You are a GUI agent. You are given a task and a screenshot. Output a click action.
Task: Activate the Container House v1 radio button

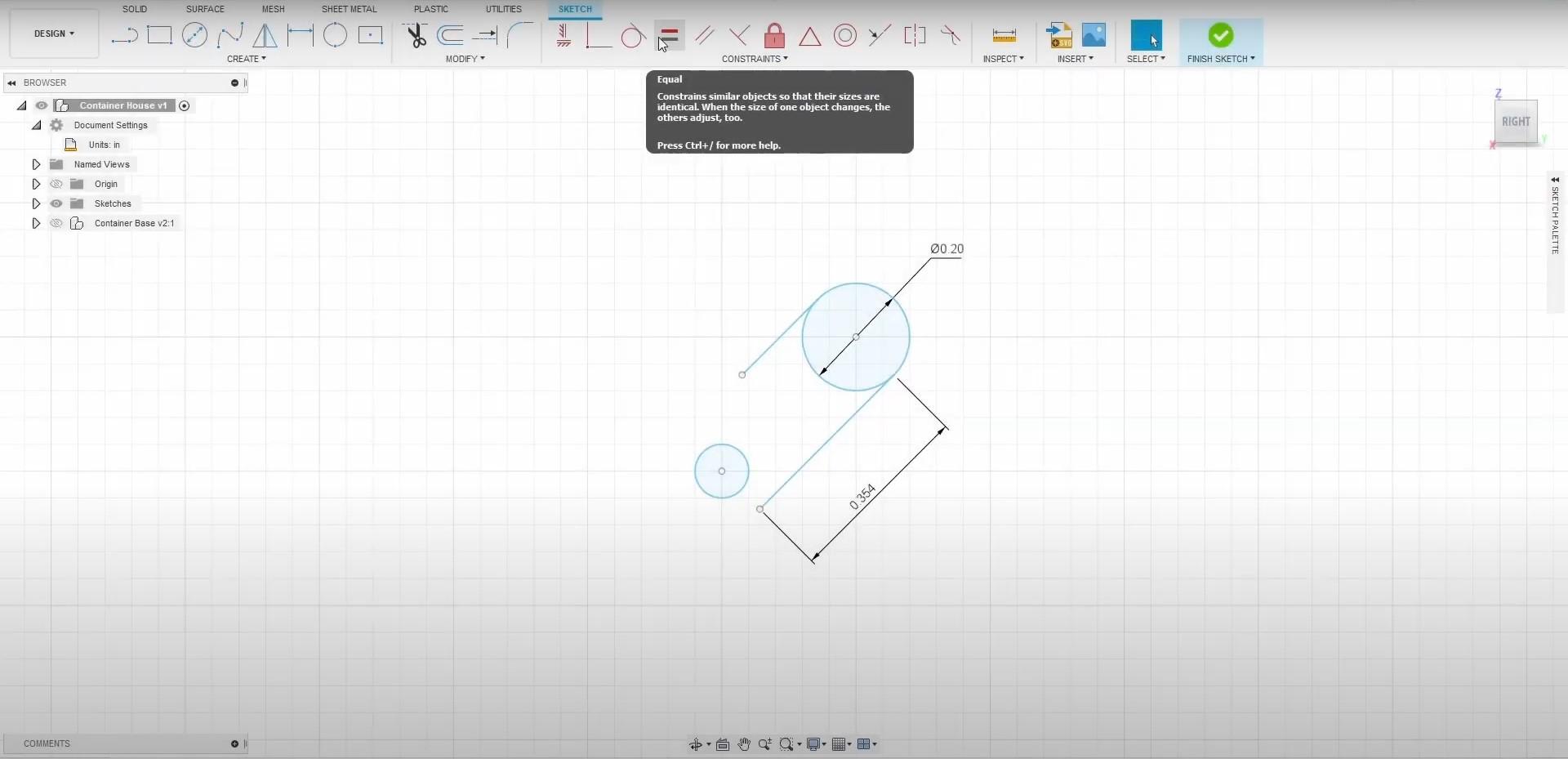tap(185, 105)
